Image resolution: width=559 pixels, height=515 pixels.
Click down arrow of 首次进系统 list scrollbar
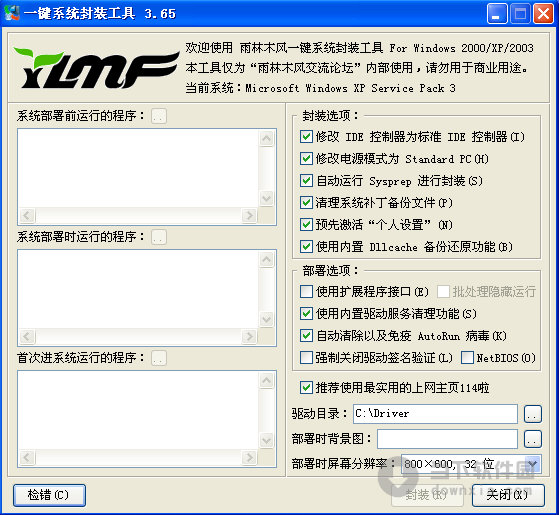pyautogui.click(x=267, y=440)
